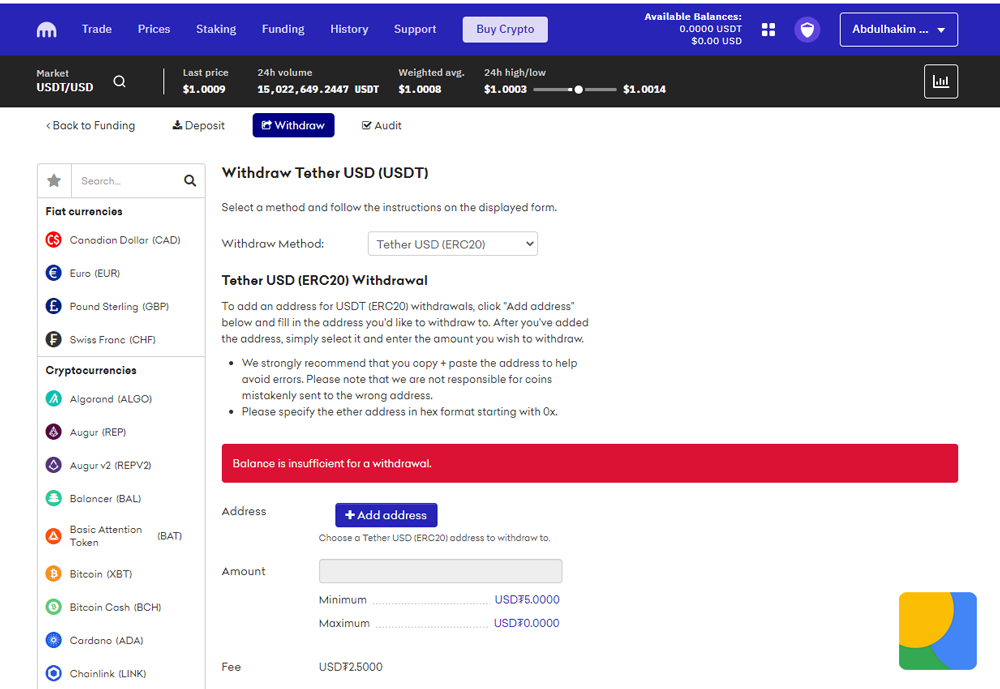The height and width of the screenshot is (689, 1000).
Task: Click Back to Funding link
Action: [x=91, y=126]
